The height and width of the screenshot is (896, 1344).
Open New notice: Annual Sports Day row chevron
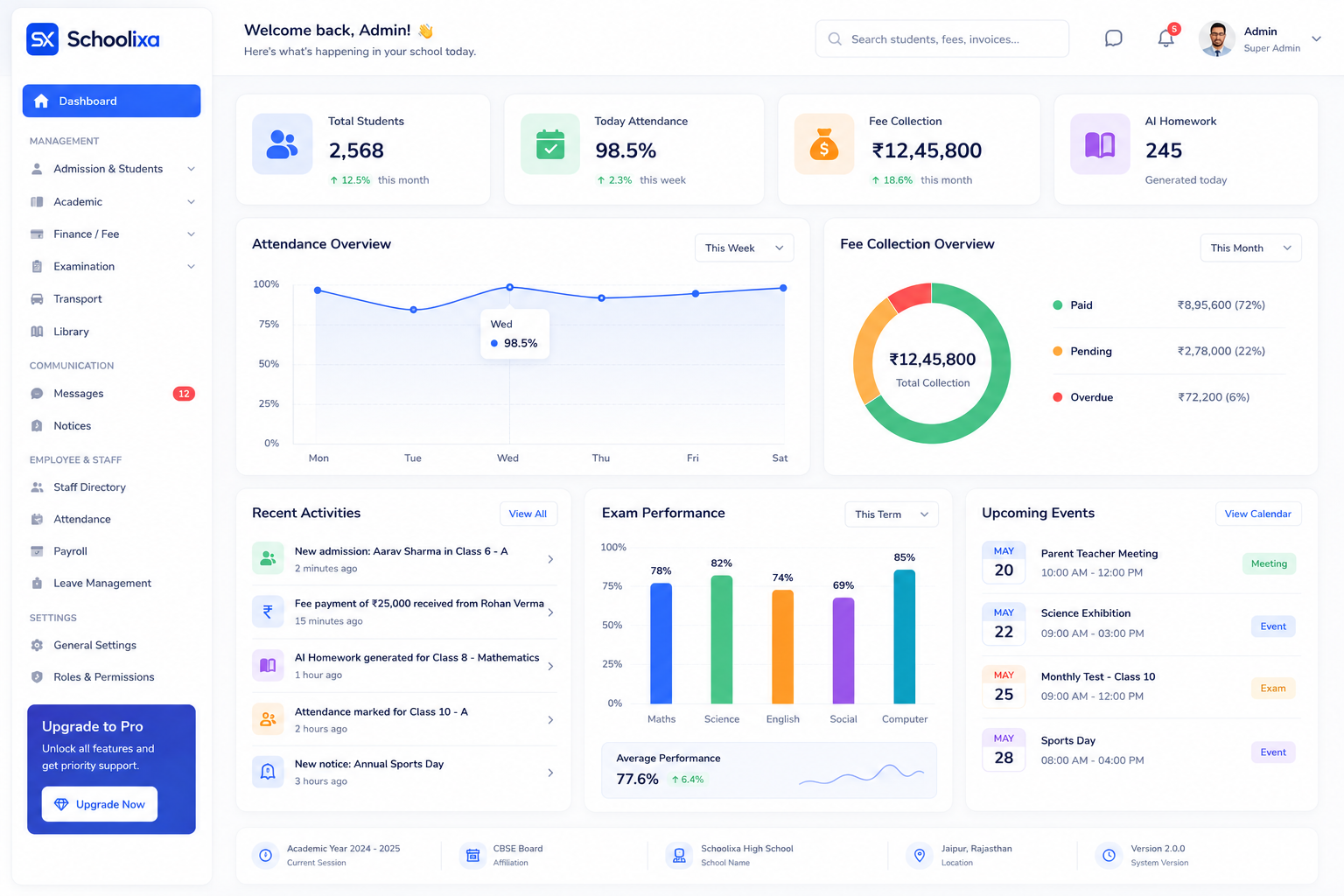tap(550, 773)
